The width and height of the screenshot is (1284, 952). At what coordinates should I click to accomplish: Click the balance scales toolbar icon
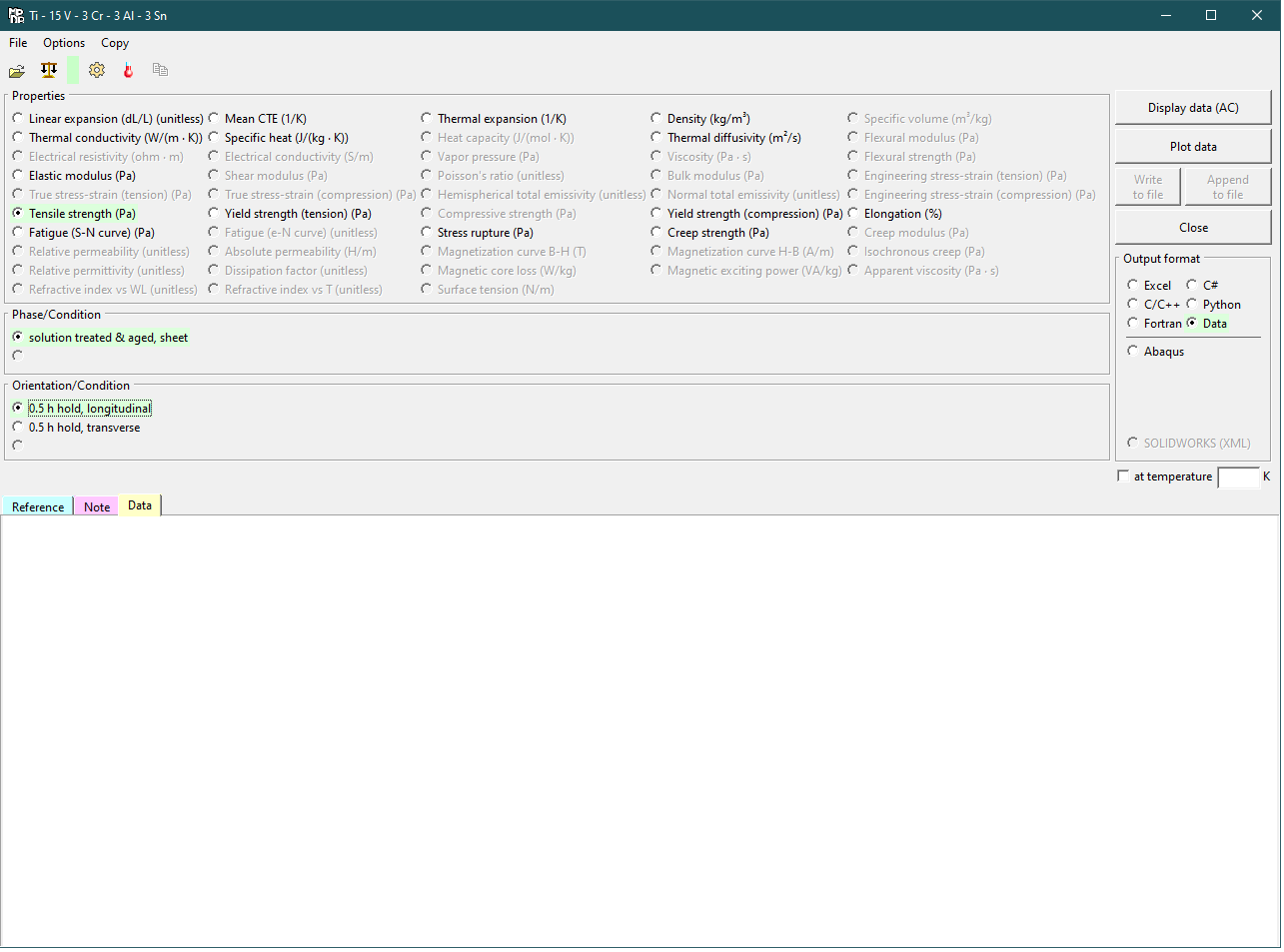click(48, 70)
